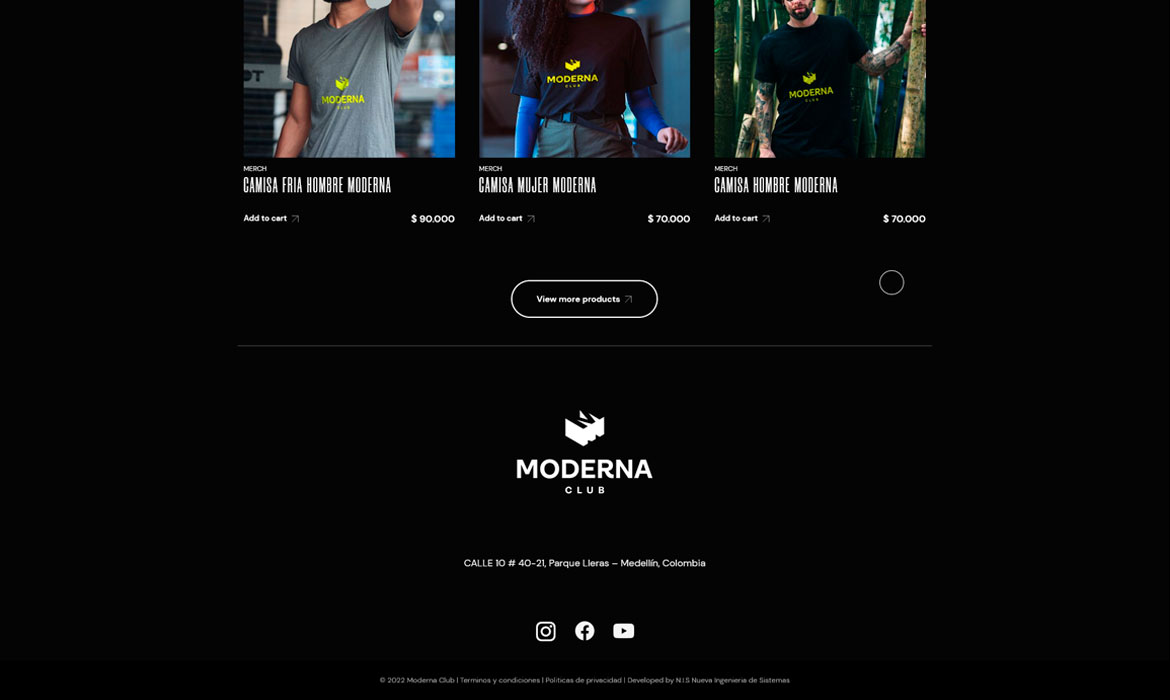1170x700 pixels.
Task: Click the arrow icon beside Camisa Mujer Add to cart
Action: [531, 219]
